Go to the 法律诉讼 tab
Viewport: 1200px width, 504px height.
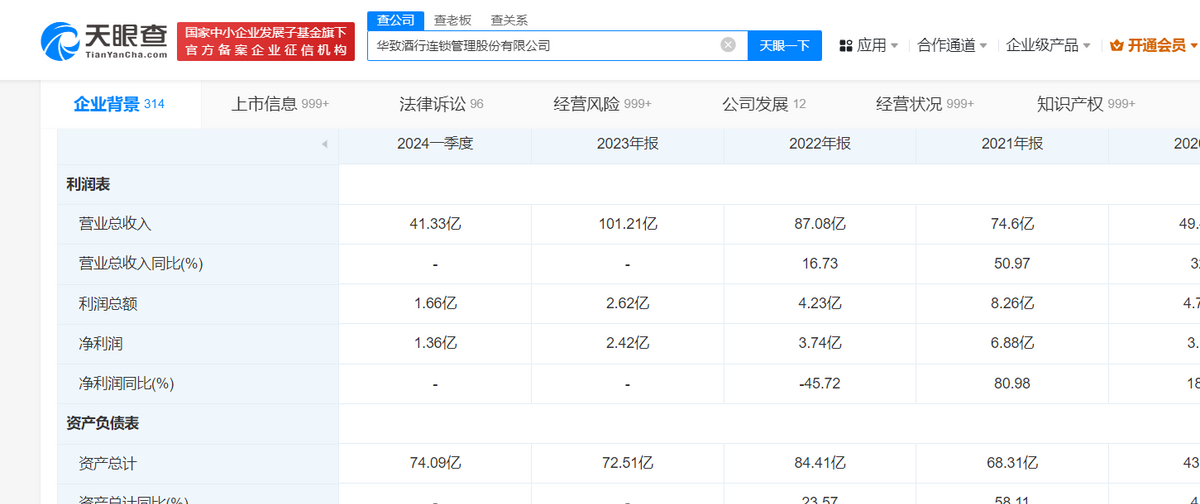coord(441,104)
